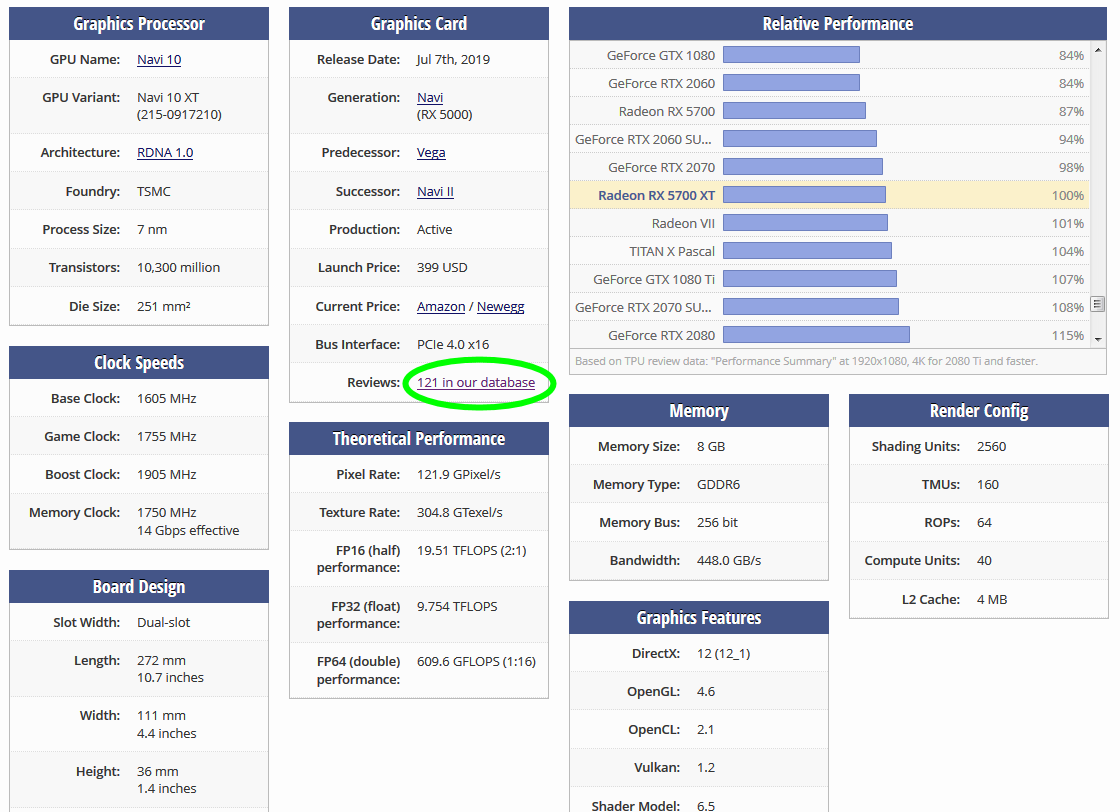Open the Vega predecessor link
This screenshot has height=812, width=1120.
(x=431, y=152)
